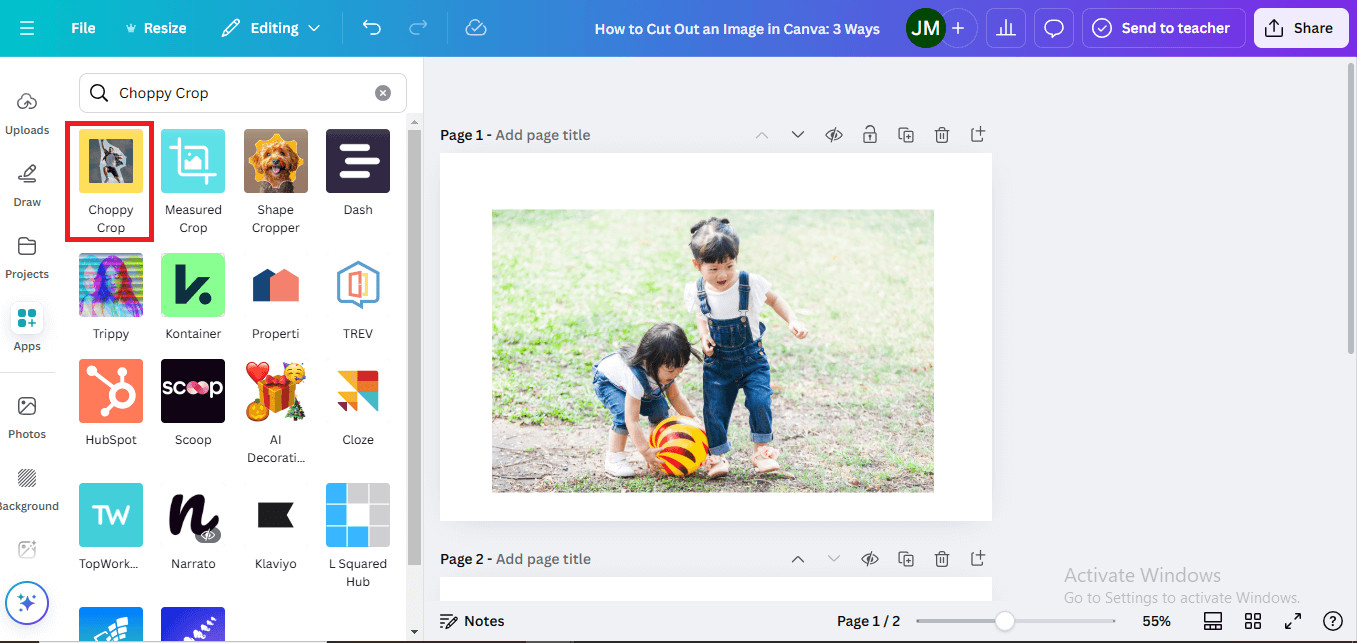Click the Share button
This screenshot has height=643, width=1357.
[1300, 28]
